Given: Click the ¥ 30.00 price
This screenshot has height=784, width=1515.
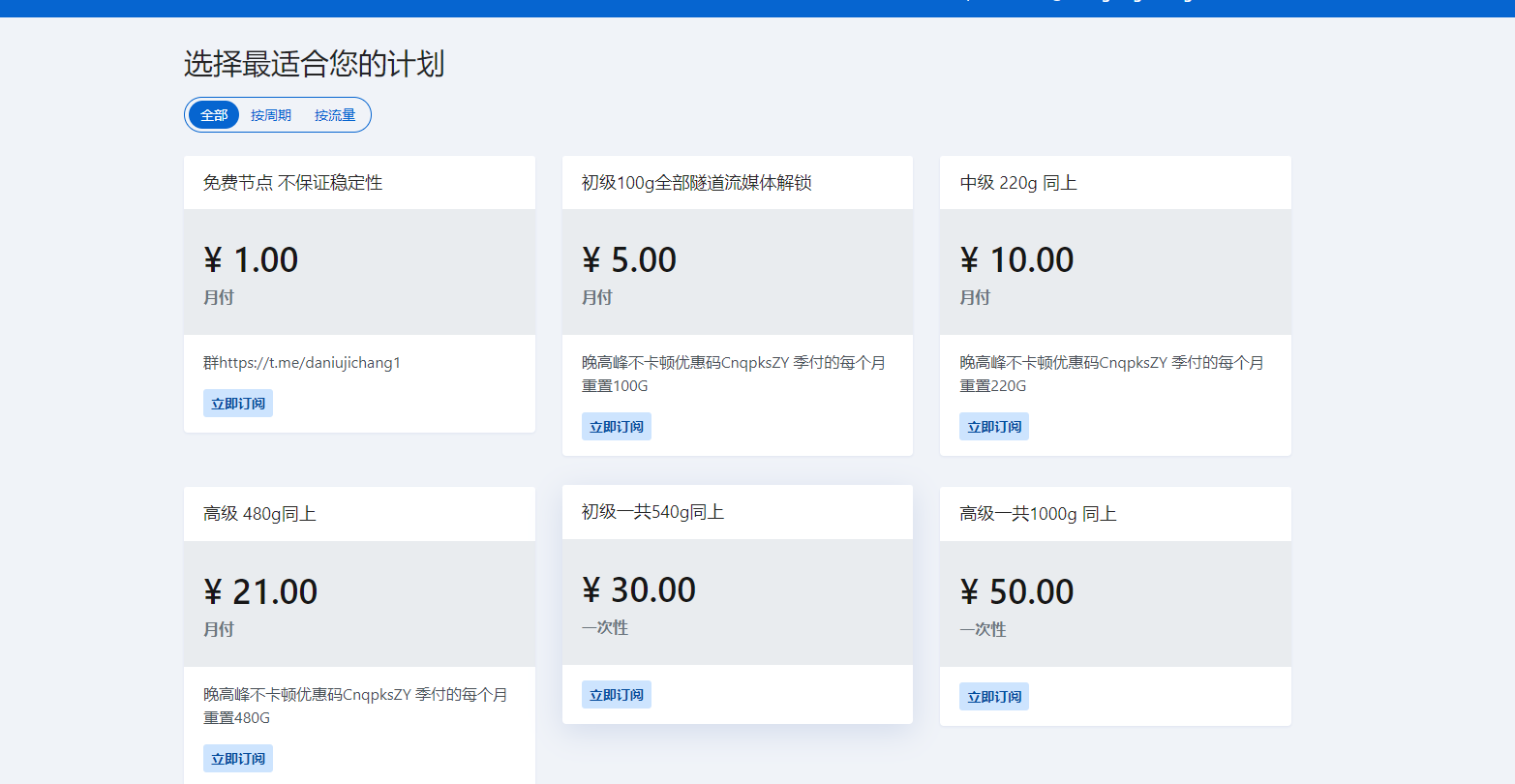Looking at the screenshot, I should (x=639, y=589).
